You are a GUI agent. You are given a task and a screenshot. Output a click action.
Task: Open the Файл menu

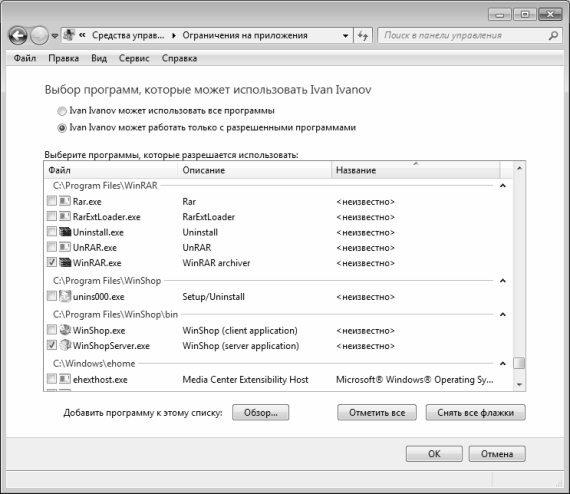(x=25, y=58)
